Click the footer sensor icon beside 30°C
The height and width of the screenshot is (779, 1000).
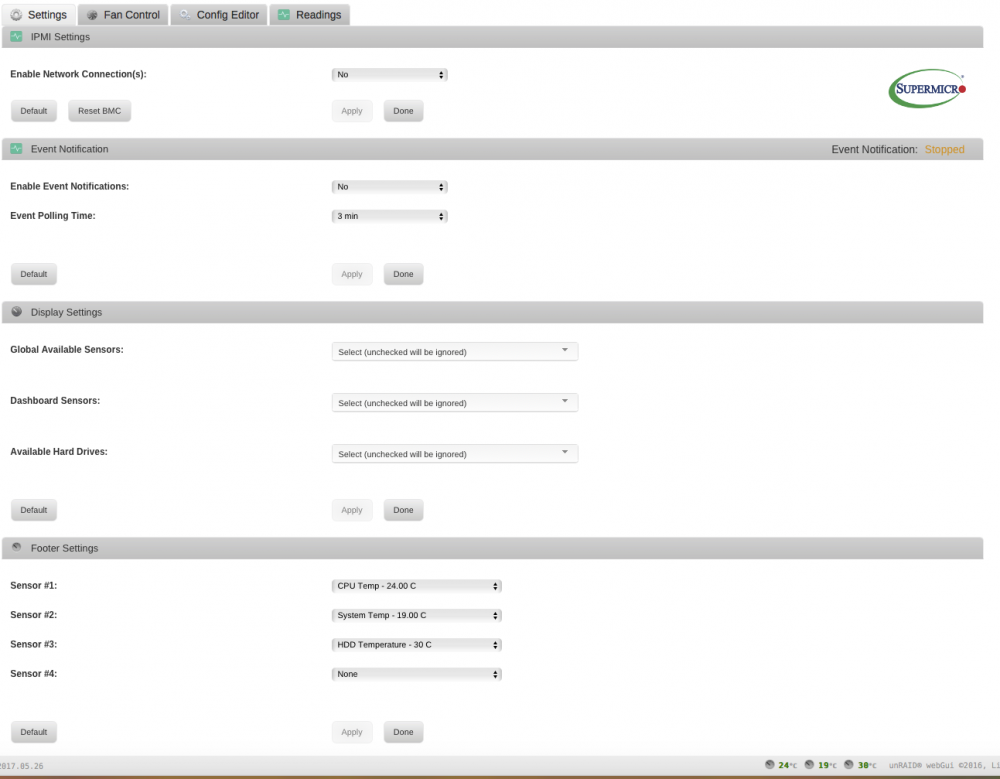coord(849,764)
